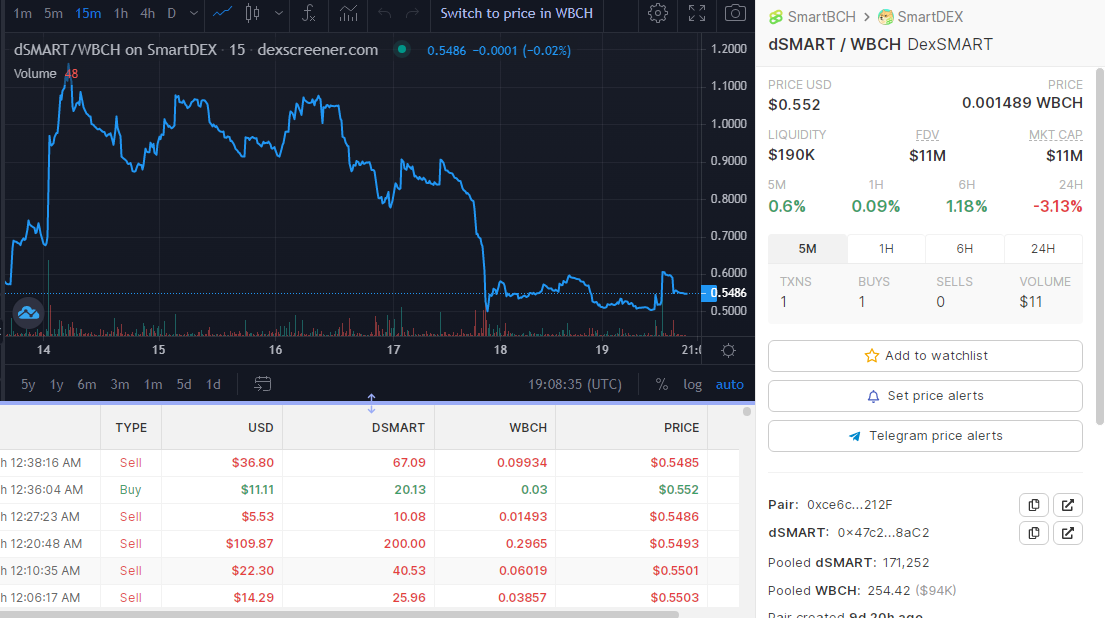This screenshot has width=1105, height=618.
Task: Toggle percent scale on chart
Action: coord(661,385)
